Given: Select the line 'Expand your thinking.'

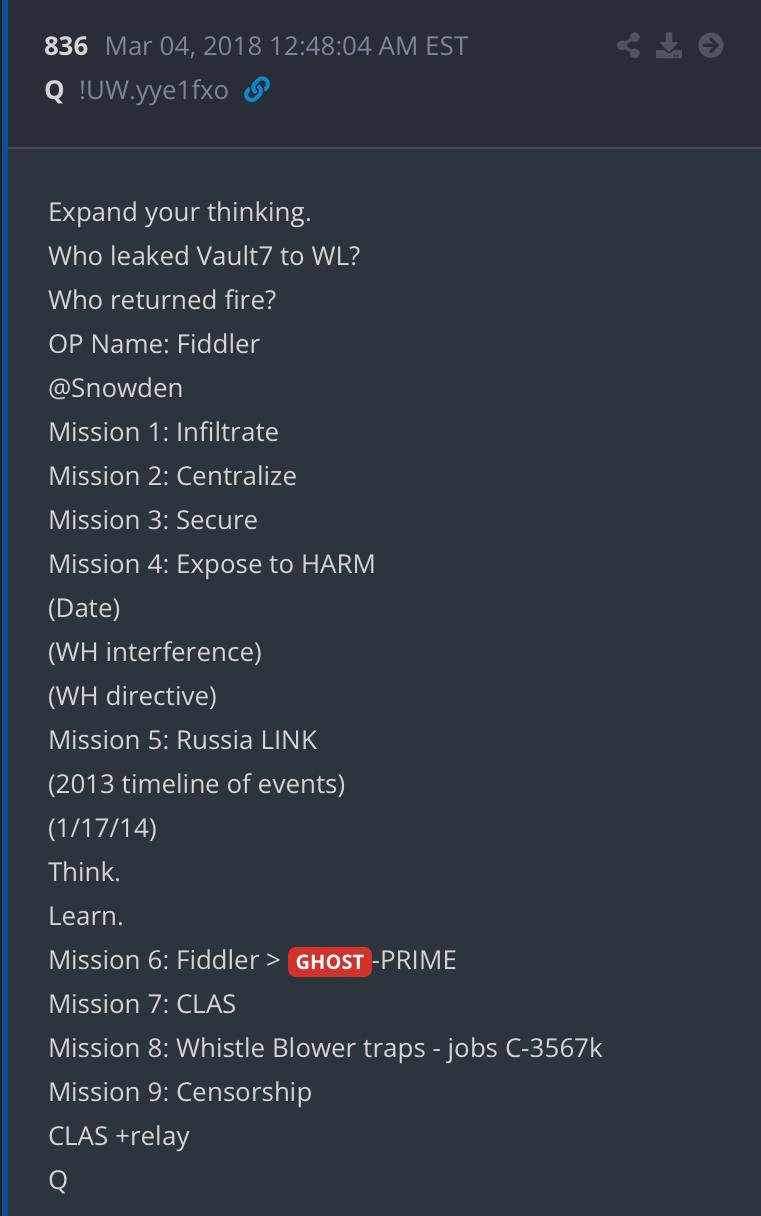Looking at the screenshot, I should pyautogui.click(x=179, y=213).
